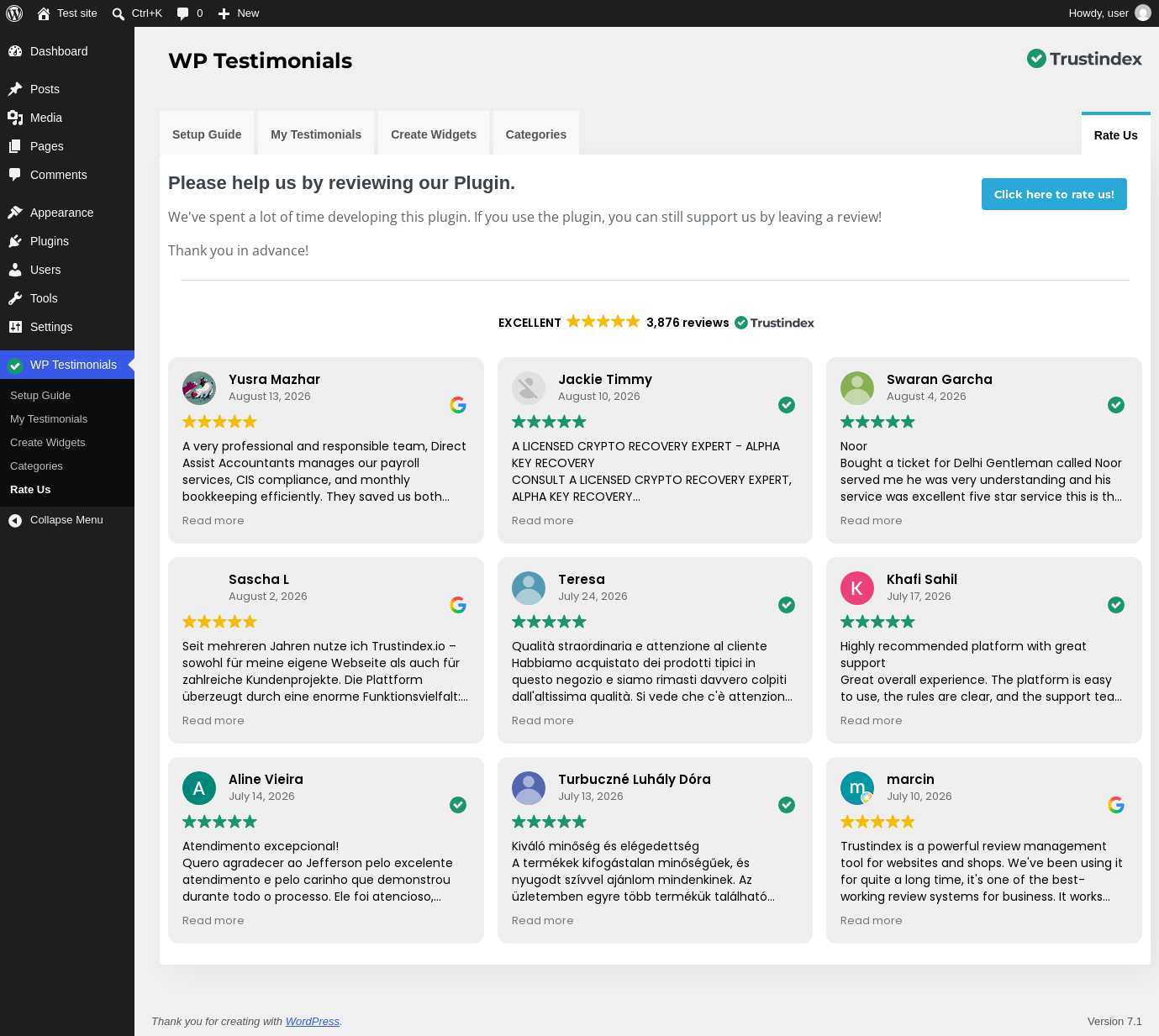Open the Test site home icon
Image resolution: width=1159 pixels, height=1036 pixels.
44,13
